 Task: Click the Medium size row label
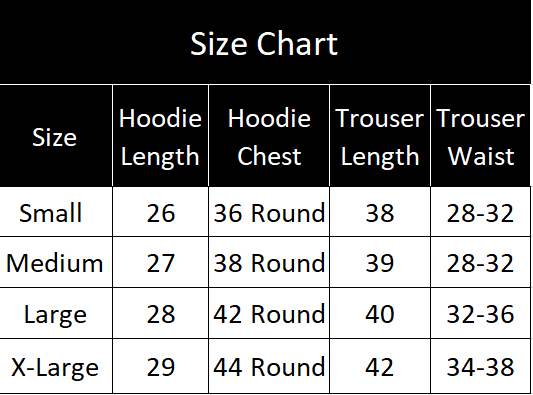click(x=56, y=262)
